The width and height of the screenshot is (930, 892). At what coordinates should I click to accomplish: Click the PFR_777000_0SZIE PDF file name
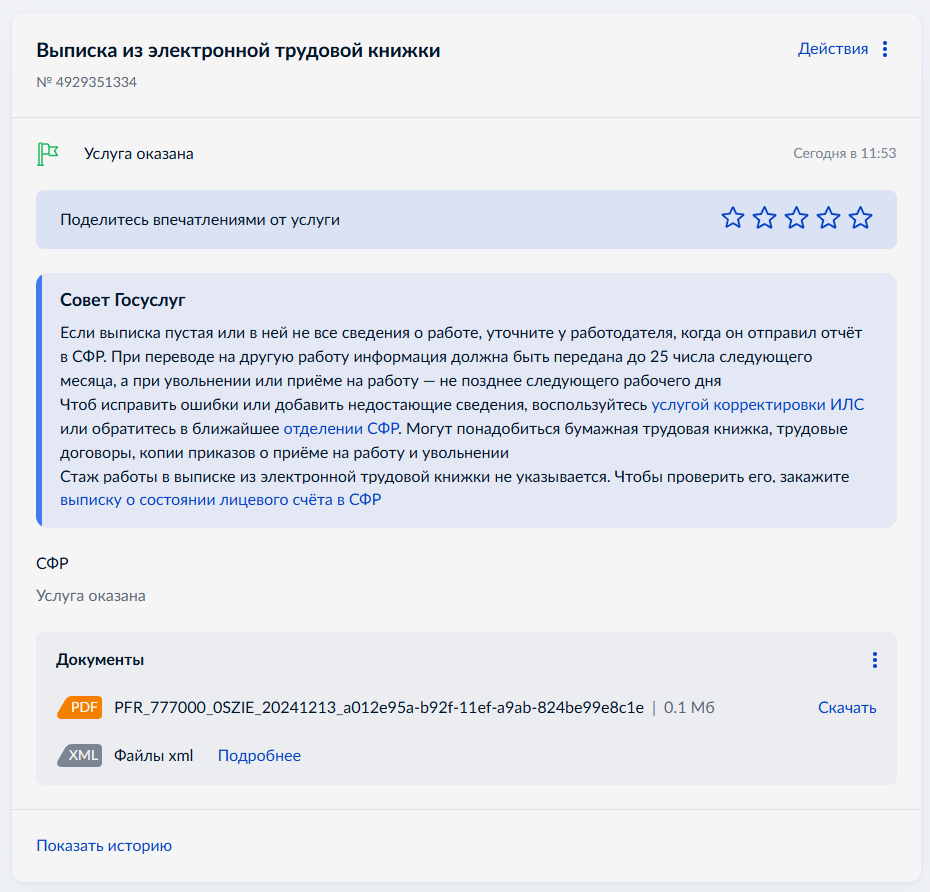click(x=379, y=708)
